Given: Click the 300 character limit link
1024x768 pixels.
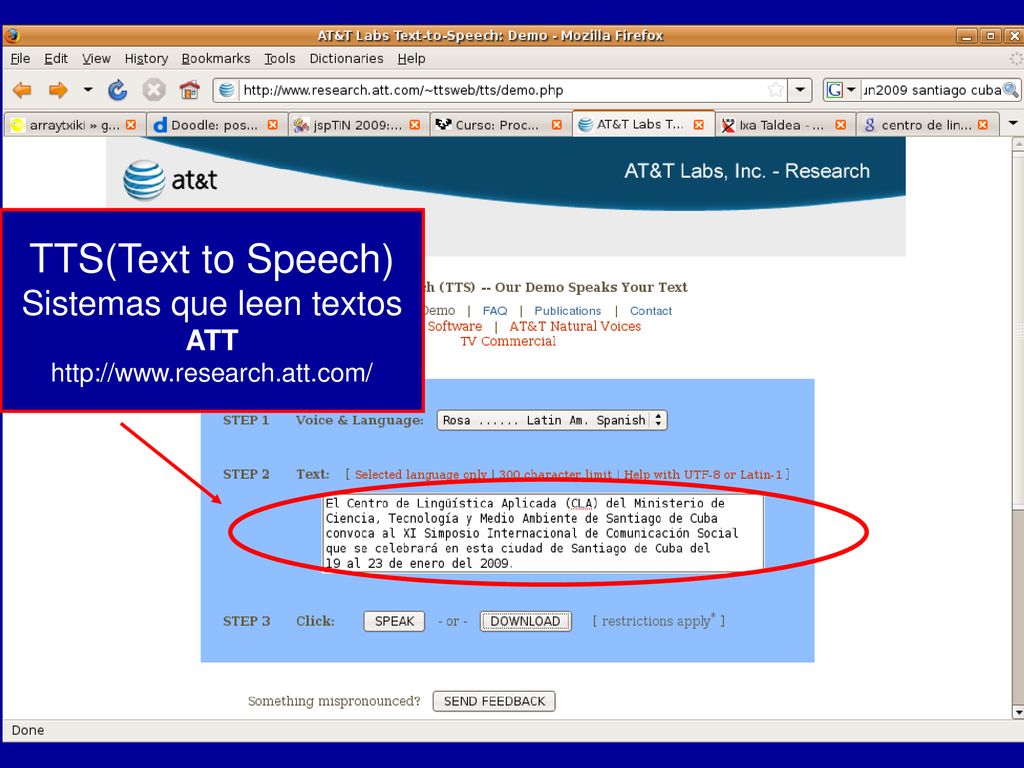Looking at the screenshot, I should coord(555,474).
